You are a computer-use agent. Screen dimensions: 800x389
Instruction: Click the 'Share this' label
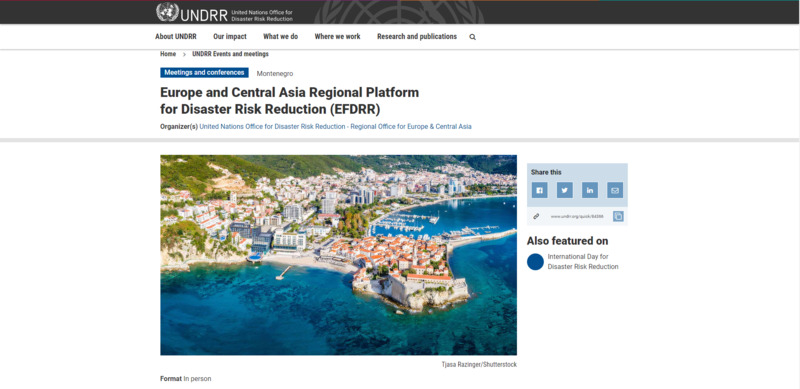(x=546, y=173)
